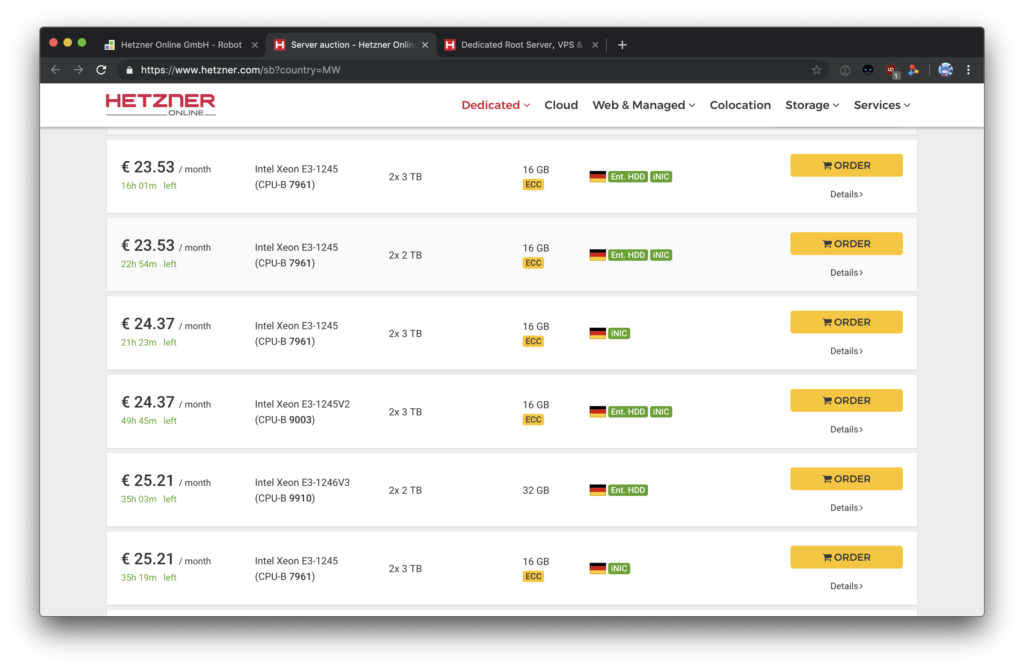Click the ECC badge in the 49h 45m row
The height and width of the screenshot is (669, 1024).
[533, 419]
